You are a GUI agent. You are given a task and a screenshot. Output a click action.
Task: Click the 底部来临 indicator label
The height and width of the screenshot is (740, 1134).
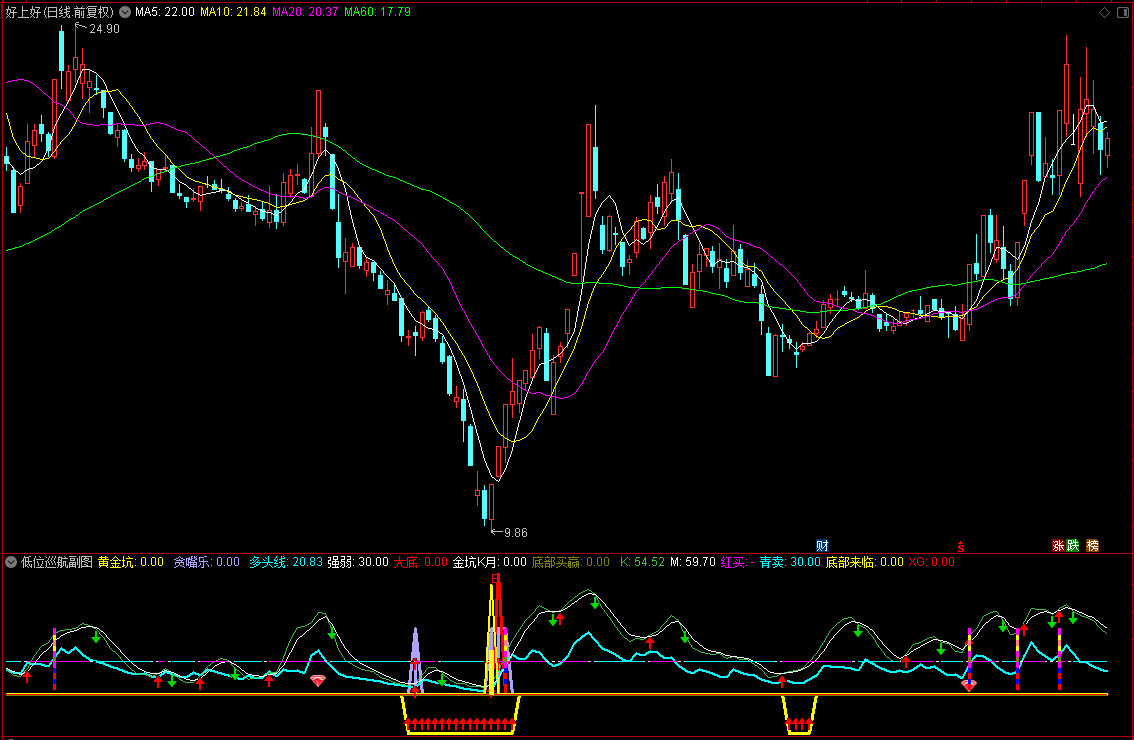click(865, 562)
